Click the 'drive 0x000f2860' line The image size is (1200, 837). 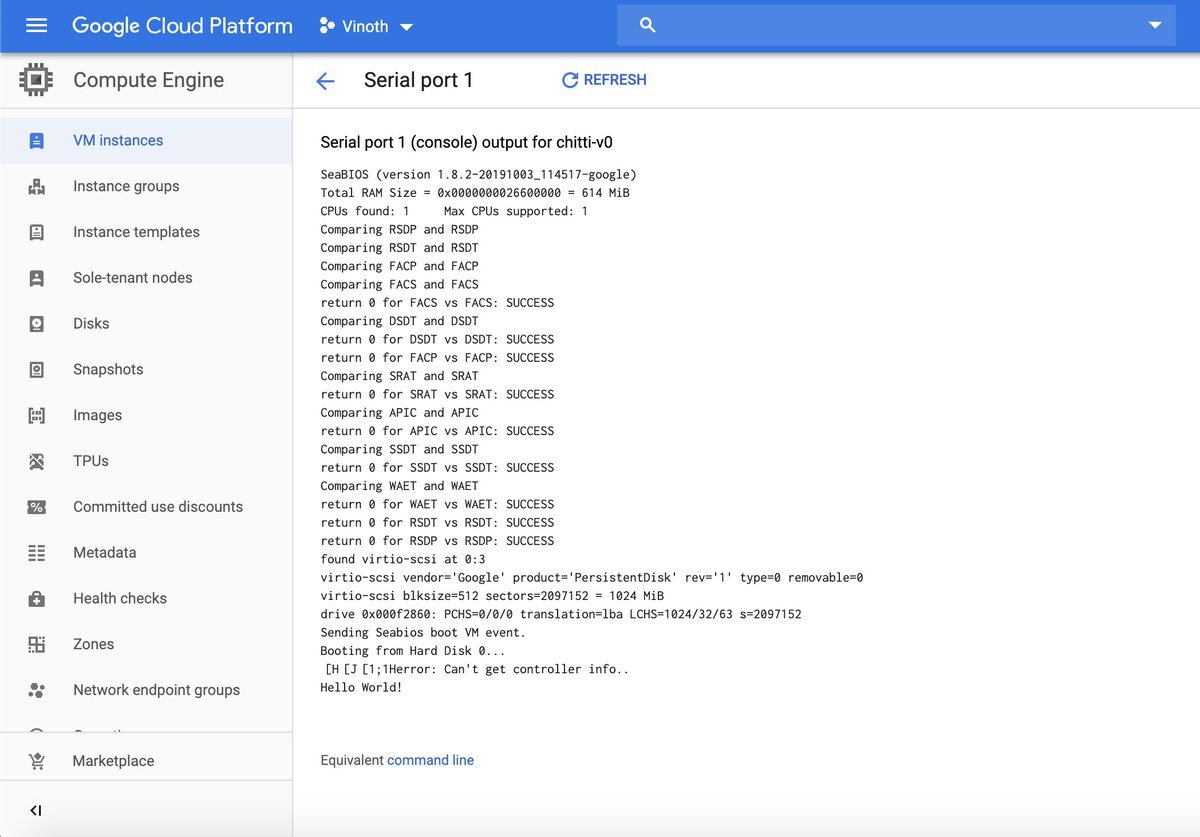(x=560, y=614)
